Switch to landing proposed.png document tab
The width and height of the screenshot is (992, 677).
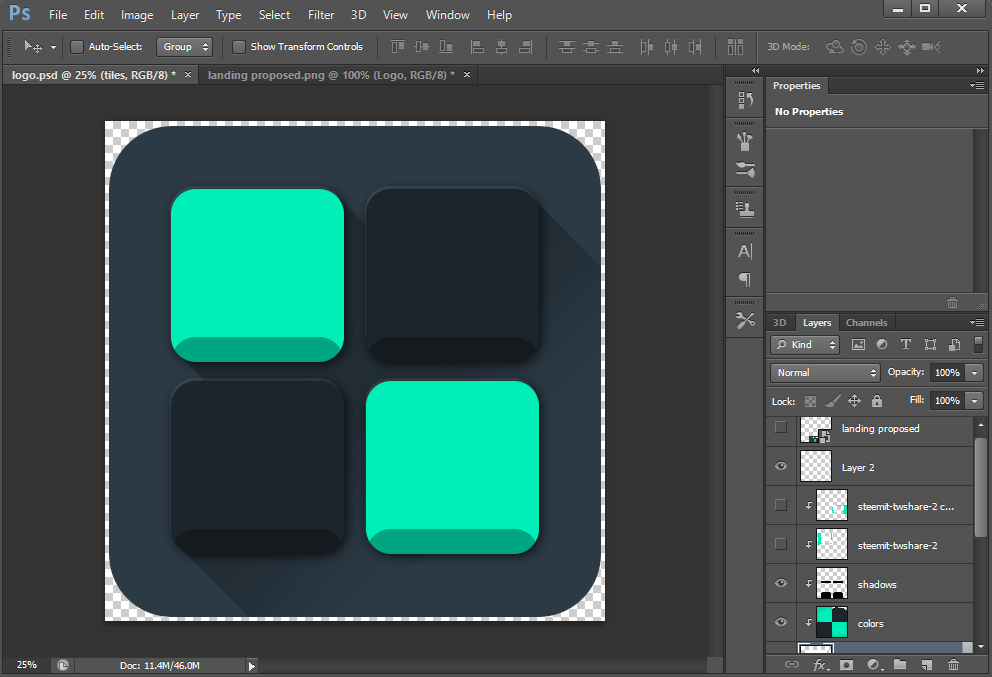(330, 75)
